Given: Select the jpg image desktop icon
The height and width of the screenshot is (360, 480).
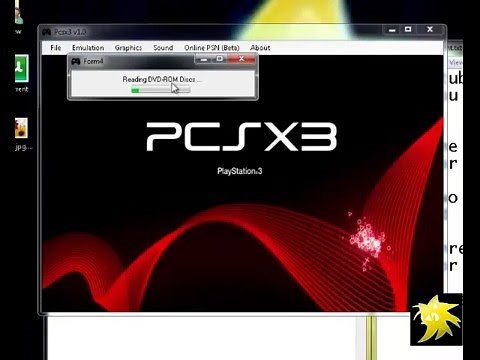Looking at the screenshot, I should [x=21, y=128].
